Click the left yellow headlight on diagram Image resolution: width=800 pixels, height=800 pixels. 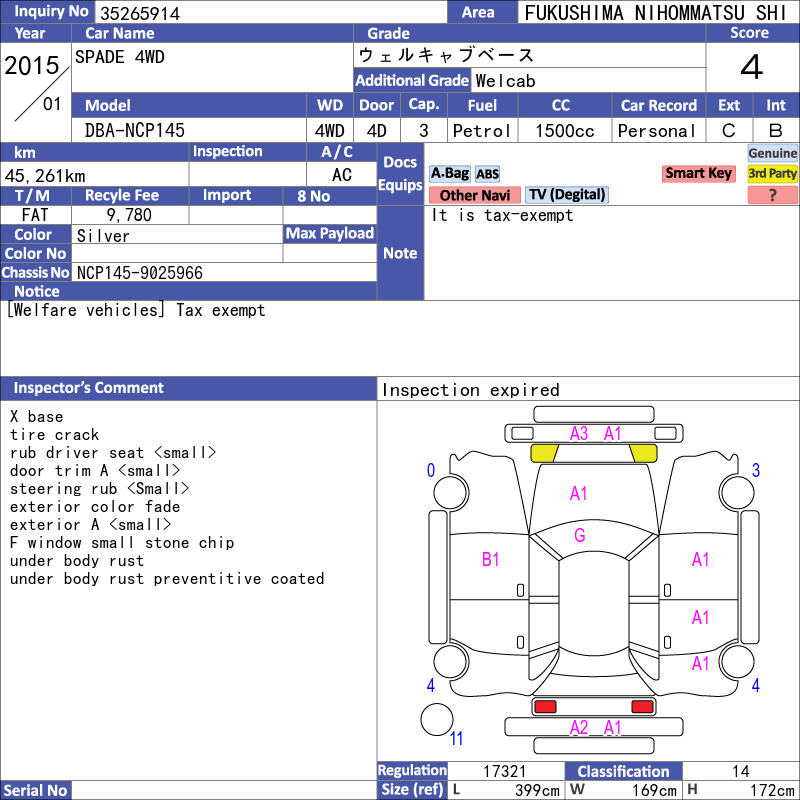(x=544, y=453)
